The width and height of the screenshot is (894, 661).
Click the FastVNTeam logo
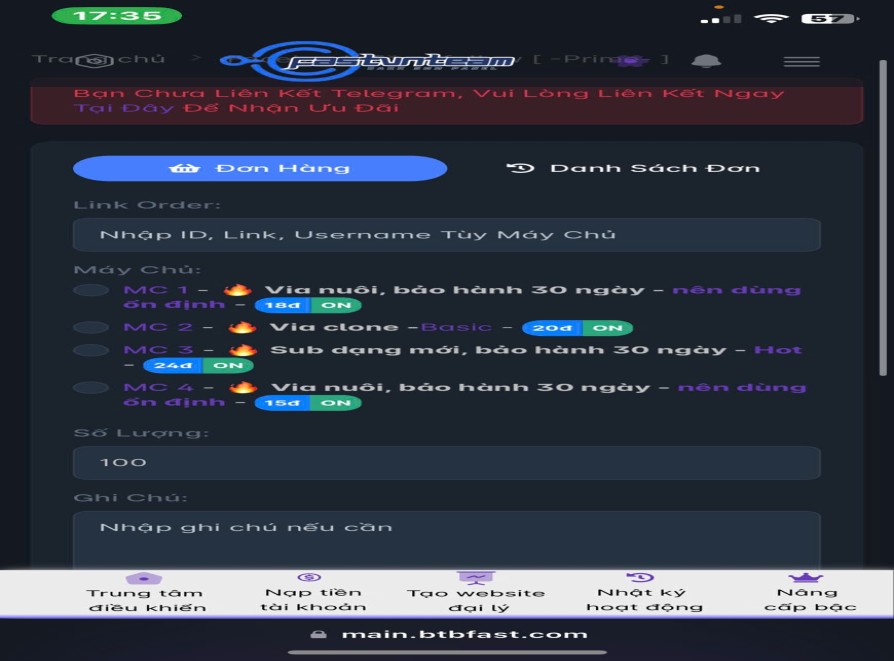pyautogui.click(x=370, y=61)
